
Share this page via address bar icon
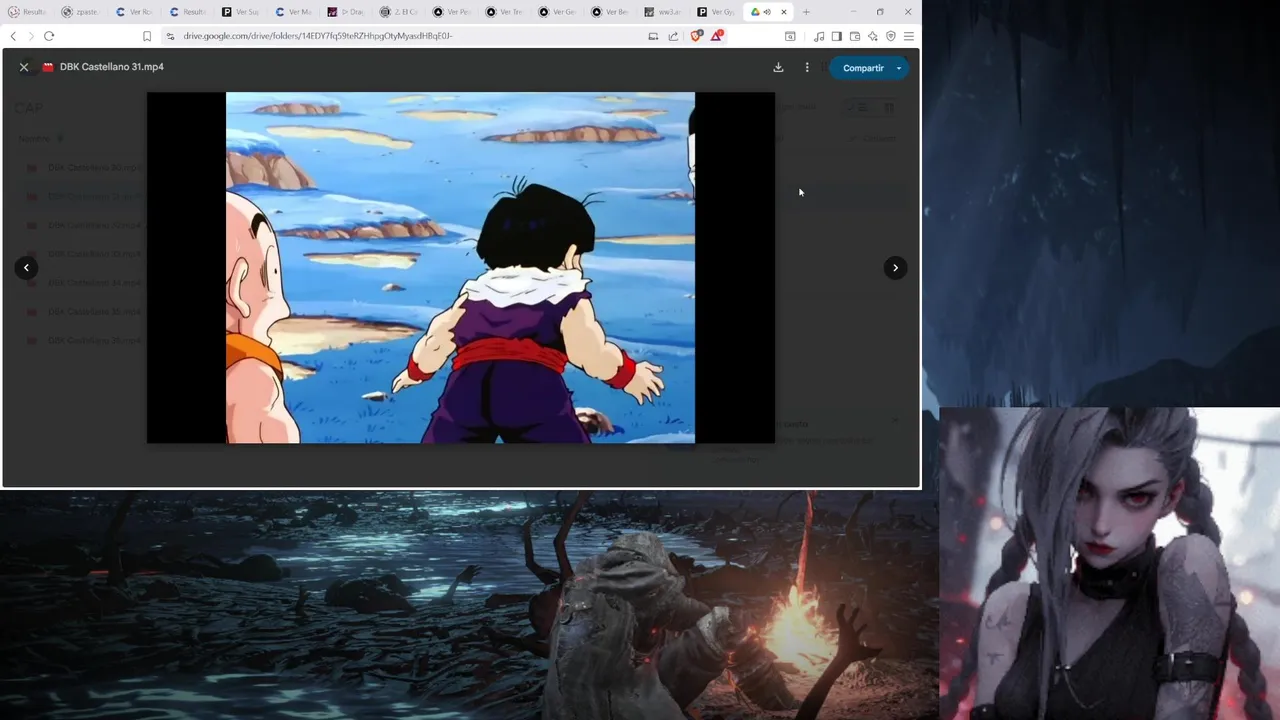click(673, 36)
